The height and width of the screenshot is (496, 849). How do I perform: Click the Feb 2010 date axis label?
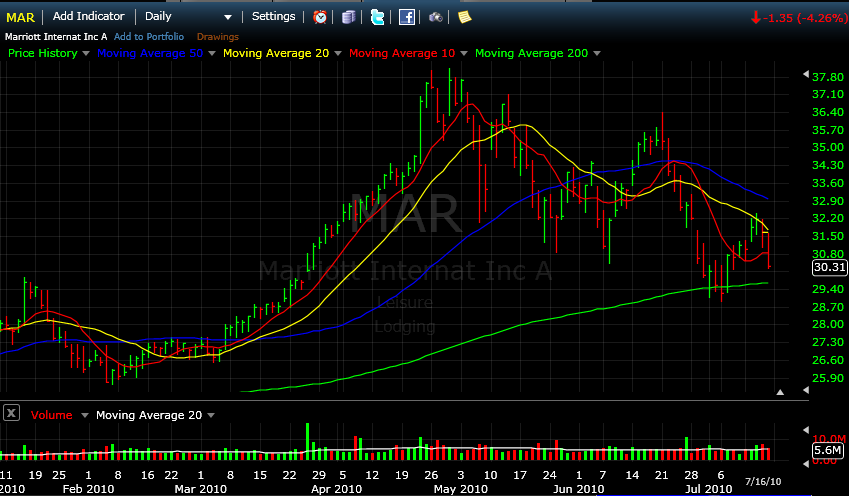point(88,489)
